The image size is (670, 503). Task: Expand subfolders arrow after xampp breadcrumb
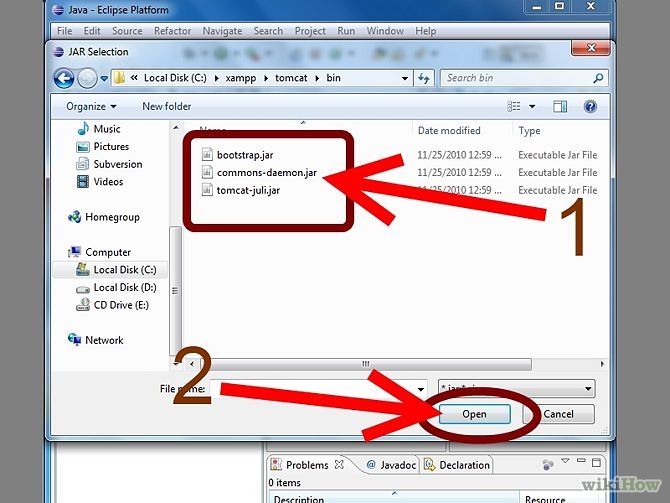(x=266, y=78)
